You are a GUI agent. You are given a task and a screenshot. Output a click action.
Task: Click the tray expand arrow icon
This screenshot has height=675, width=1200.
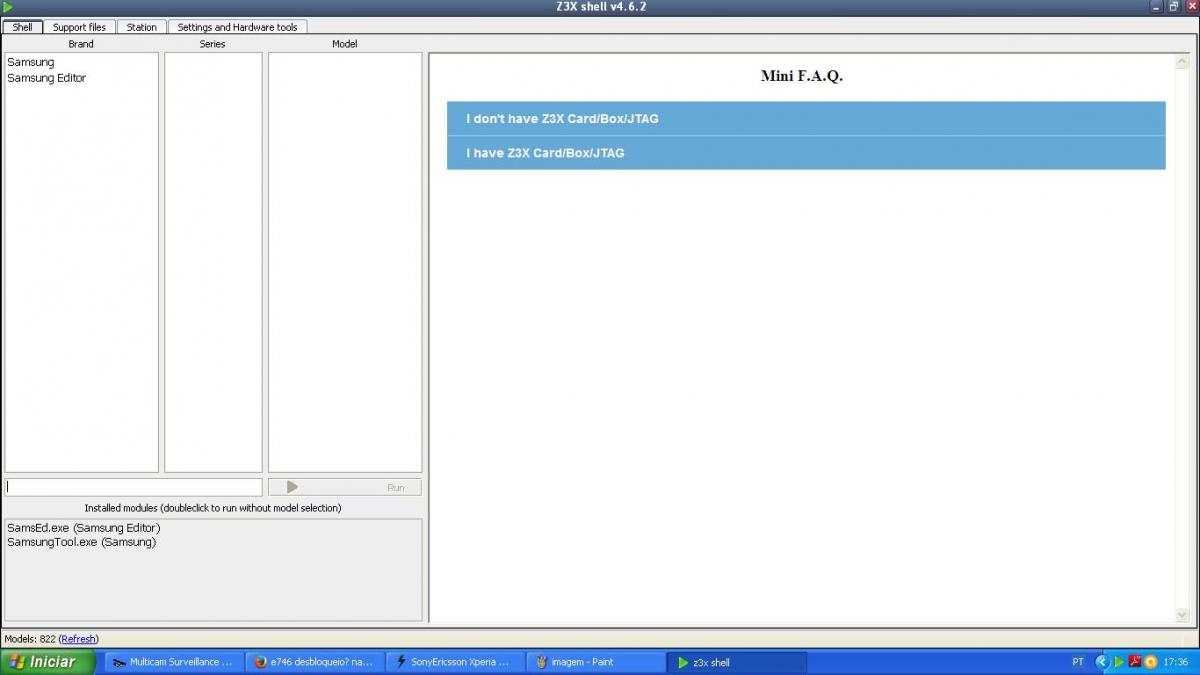tap(1103, 662)
